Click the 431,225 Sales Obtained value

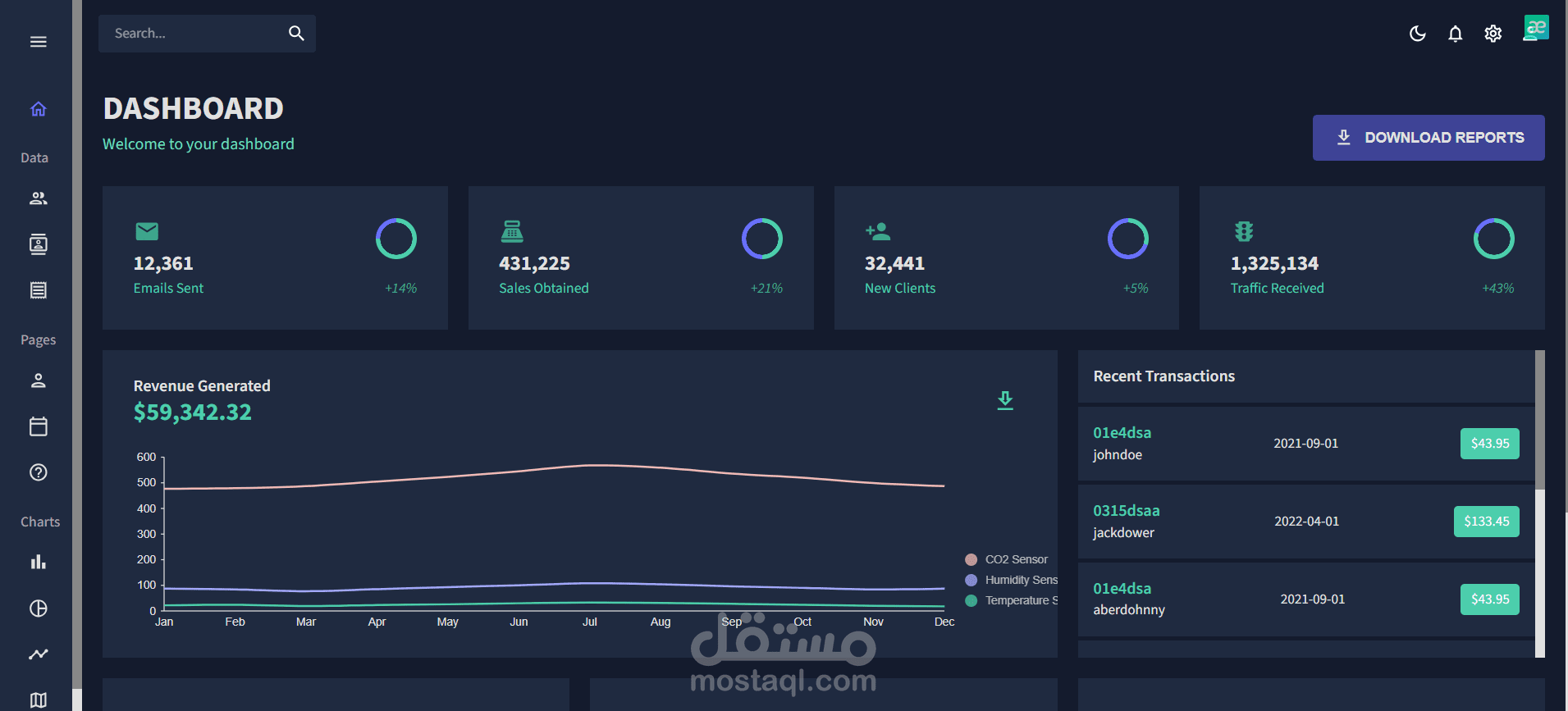(534, 263)
